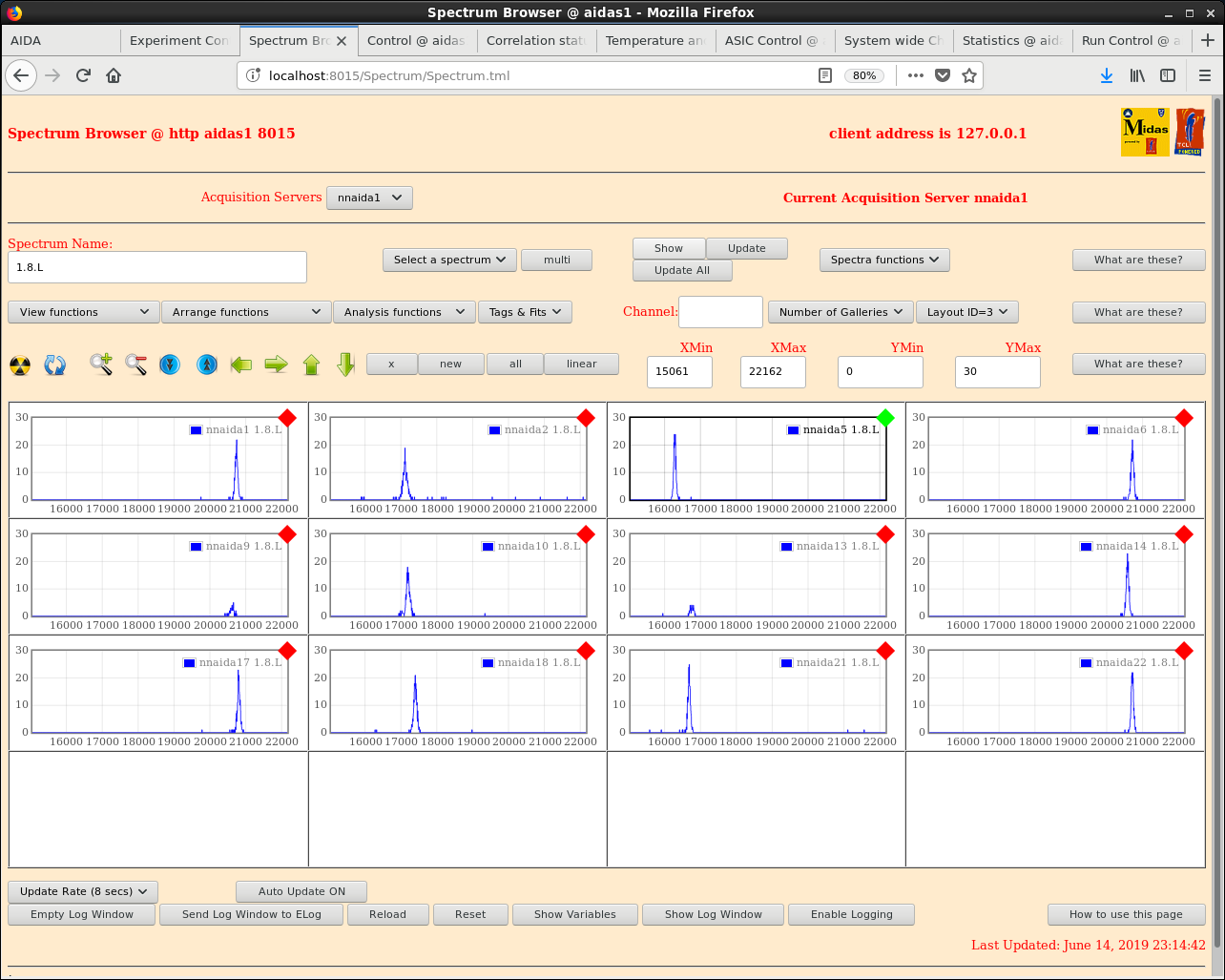The height and width of the screenshot is (980, 1225).
Task: Click the Auto Update ON button
Action: pyautogui.click(x=301, y=891)
